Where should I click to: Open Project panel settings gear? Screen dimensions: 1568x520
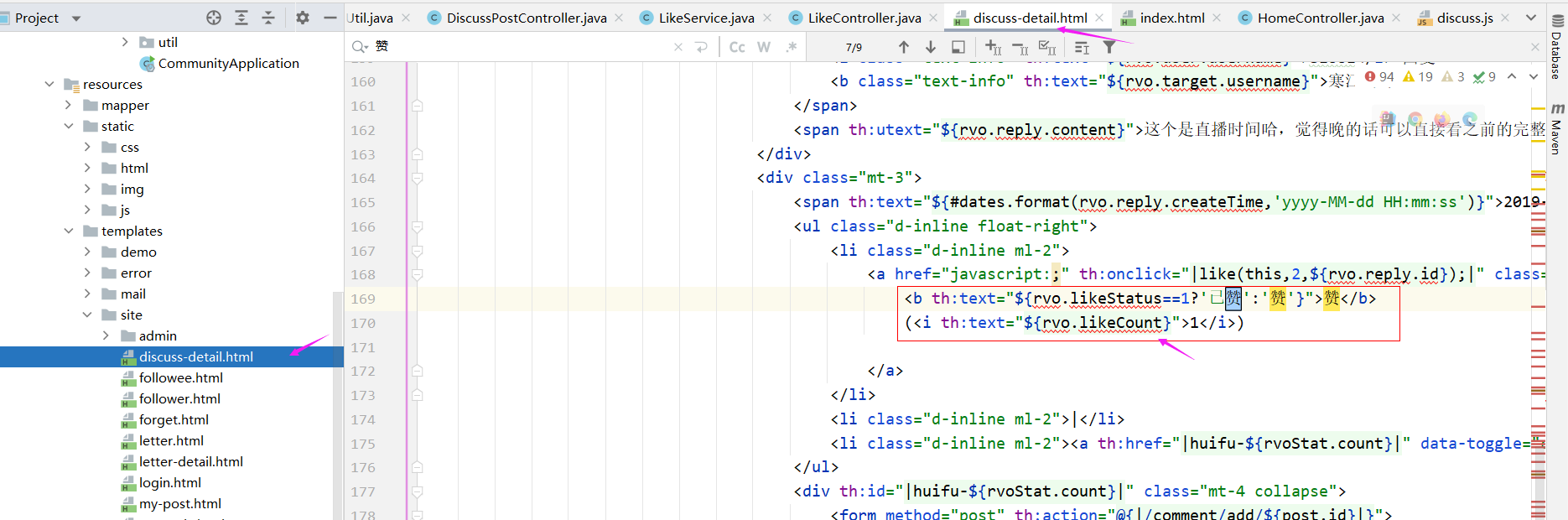(303, 18)
